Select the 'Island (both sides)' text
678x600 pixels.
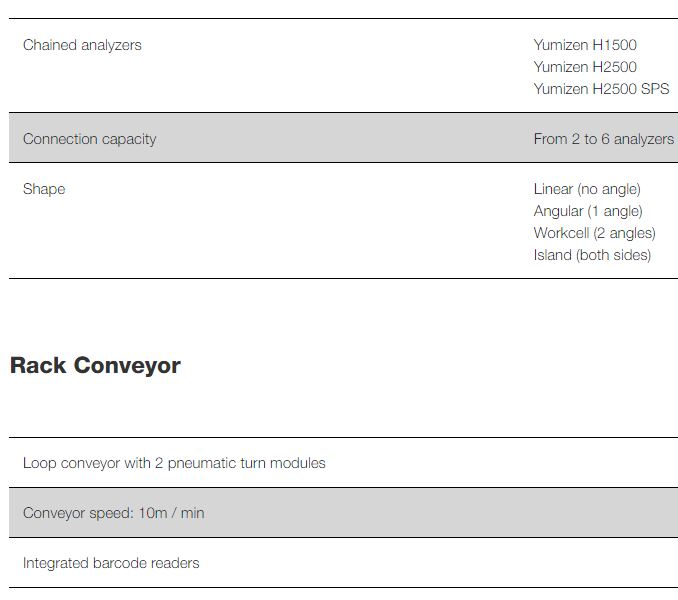click(592, 255)
